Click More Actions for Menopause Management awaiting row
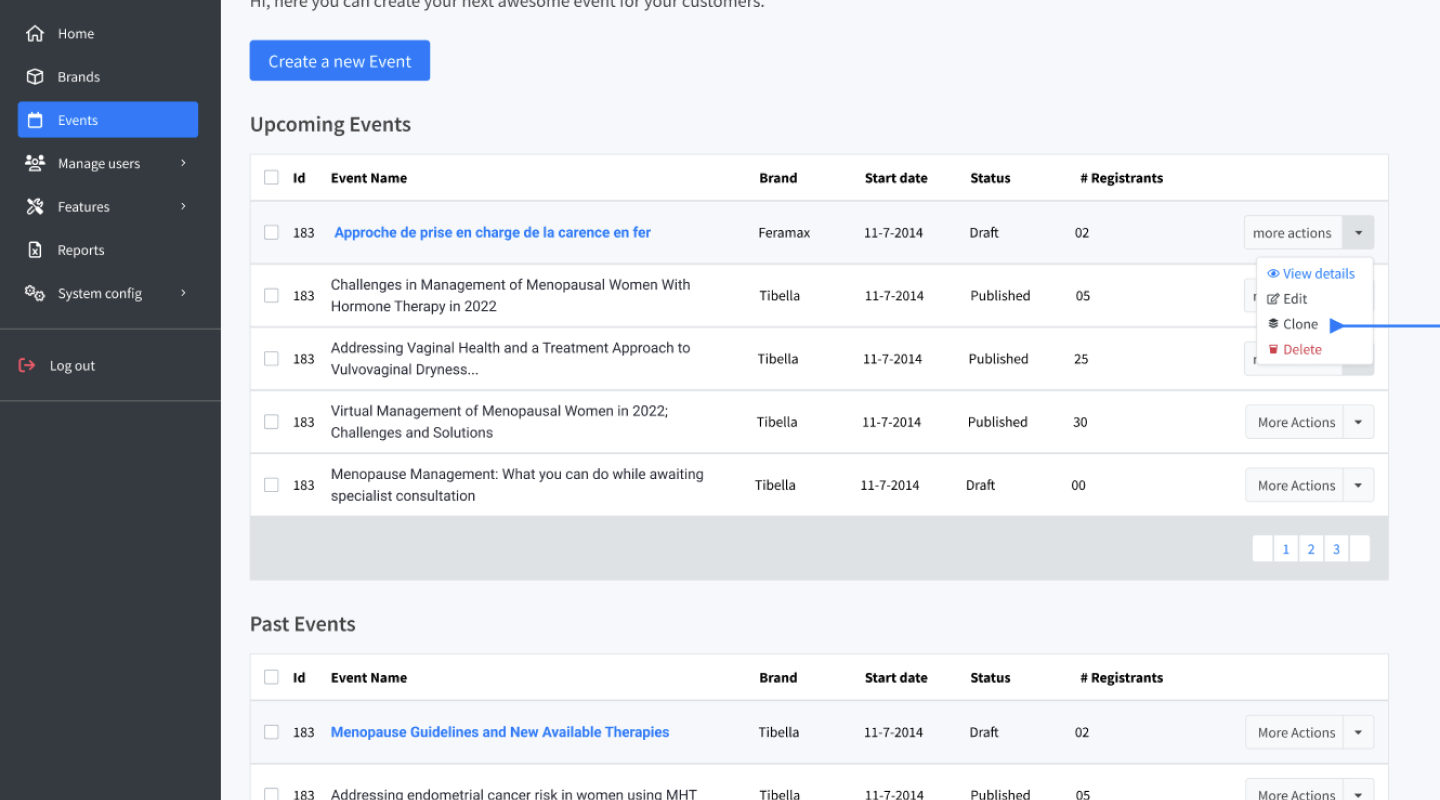1440x800 pixels. click(1294, 485)
